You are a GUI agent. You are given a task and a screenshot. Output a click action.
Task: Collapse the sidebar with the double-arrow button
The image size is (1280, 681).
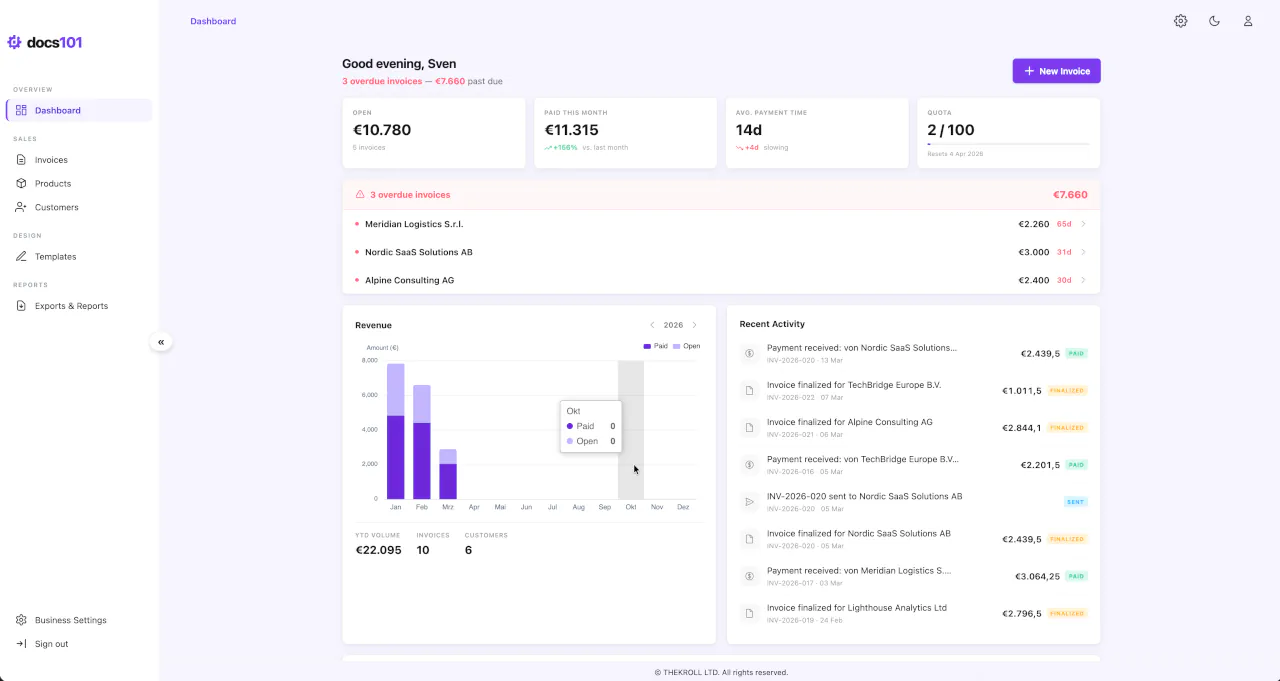click(x=161, y=341)
